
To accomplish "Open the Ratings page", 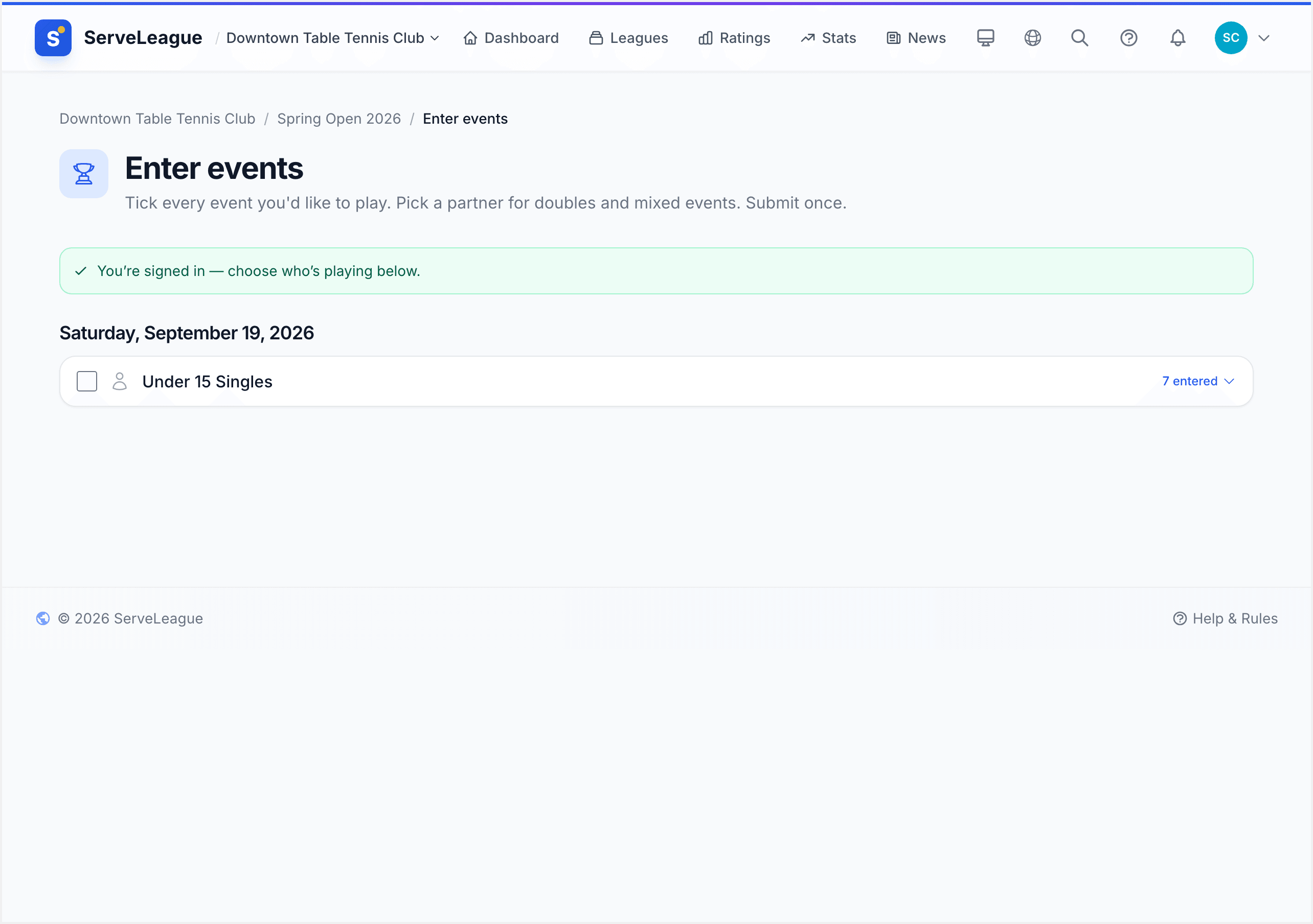I will pos(734,38).
